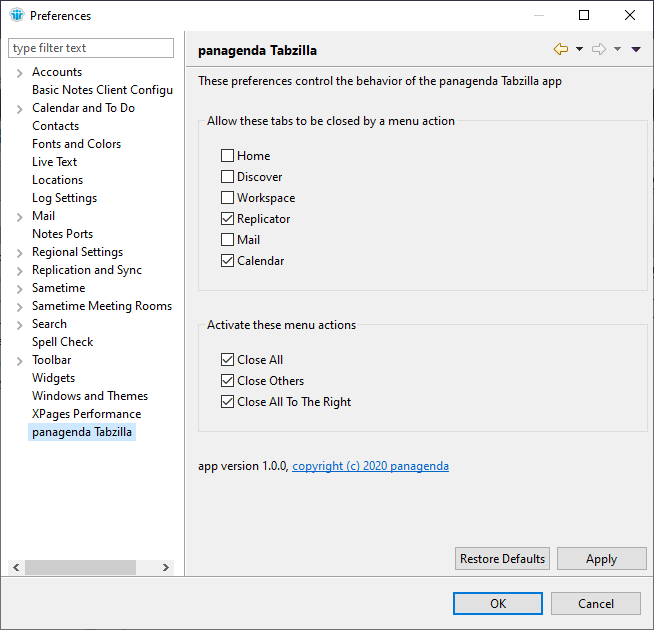
Task: Select Fonts and Colors in the tree
Action: (76, 144)
